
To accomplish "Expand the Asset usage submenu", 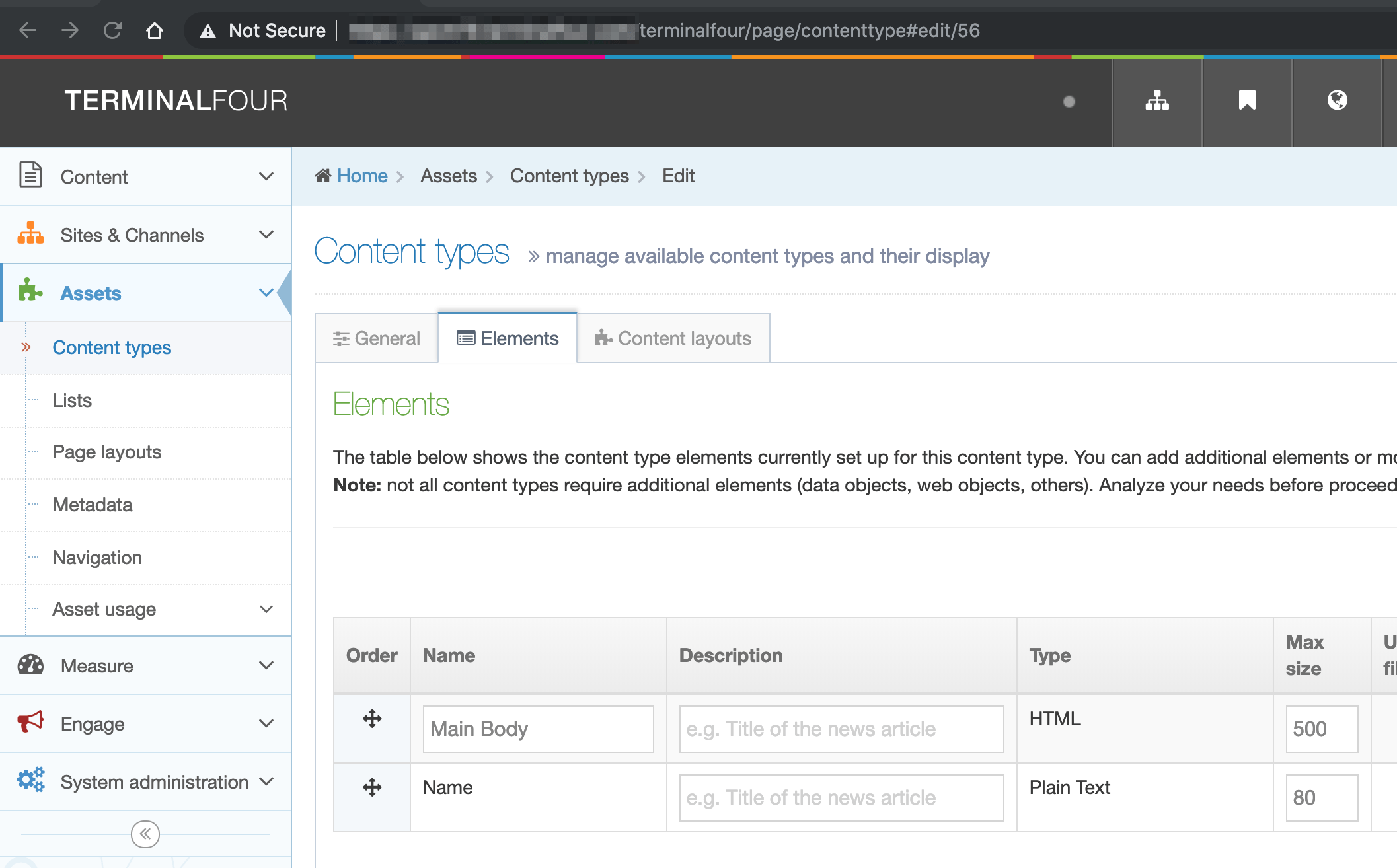I will [266, 609].
